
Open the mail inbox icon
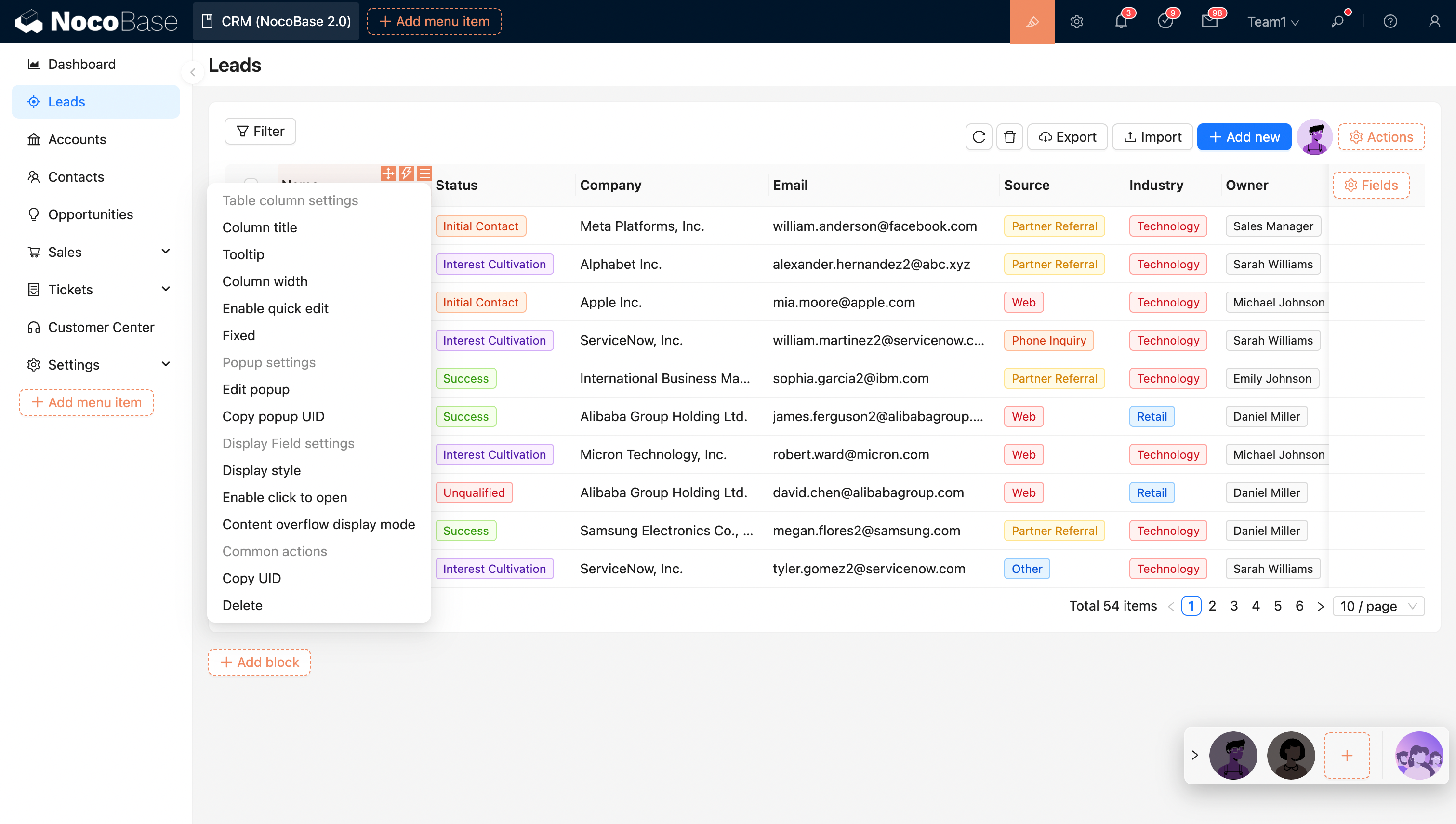pos(1209,22)
